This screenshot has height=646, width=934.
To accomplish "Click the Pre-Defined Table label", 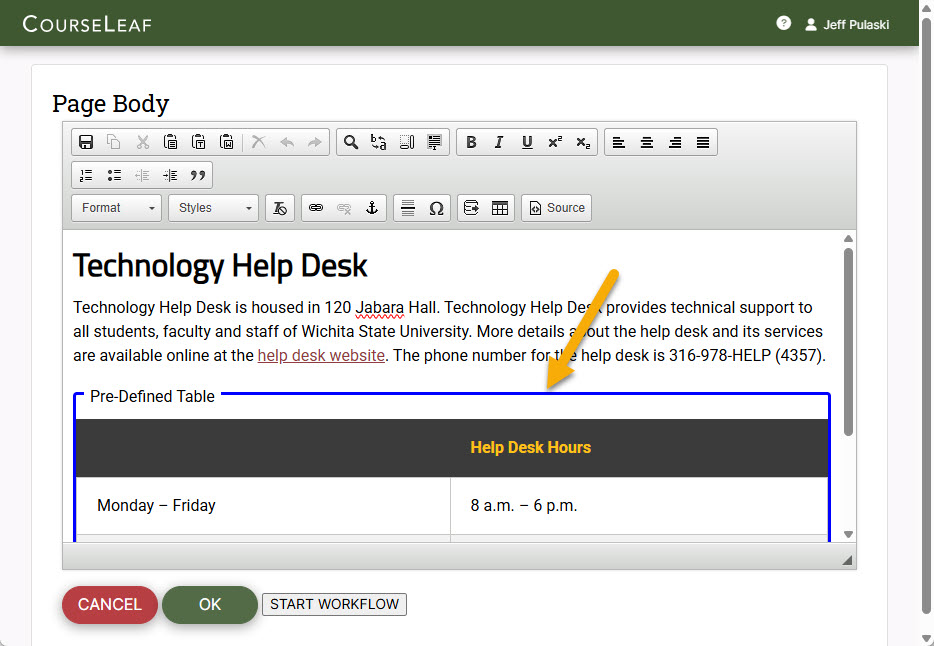I will pyautogui.click(x=152, y=397).
